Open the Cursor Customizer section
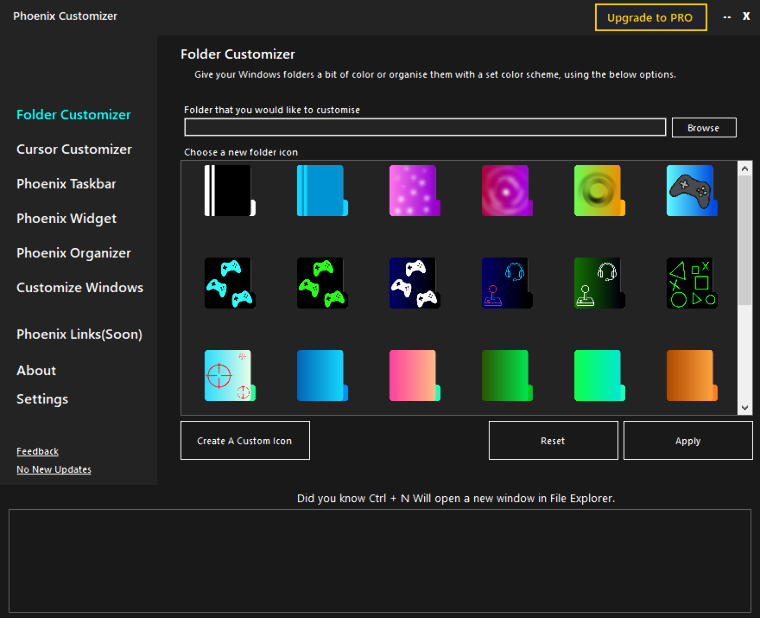 [x=74, y=149]
